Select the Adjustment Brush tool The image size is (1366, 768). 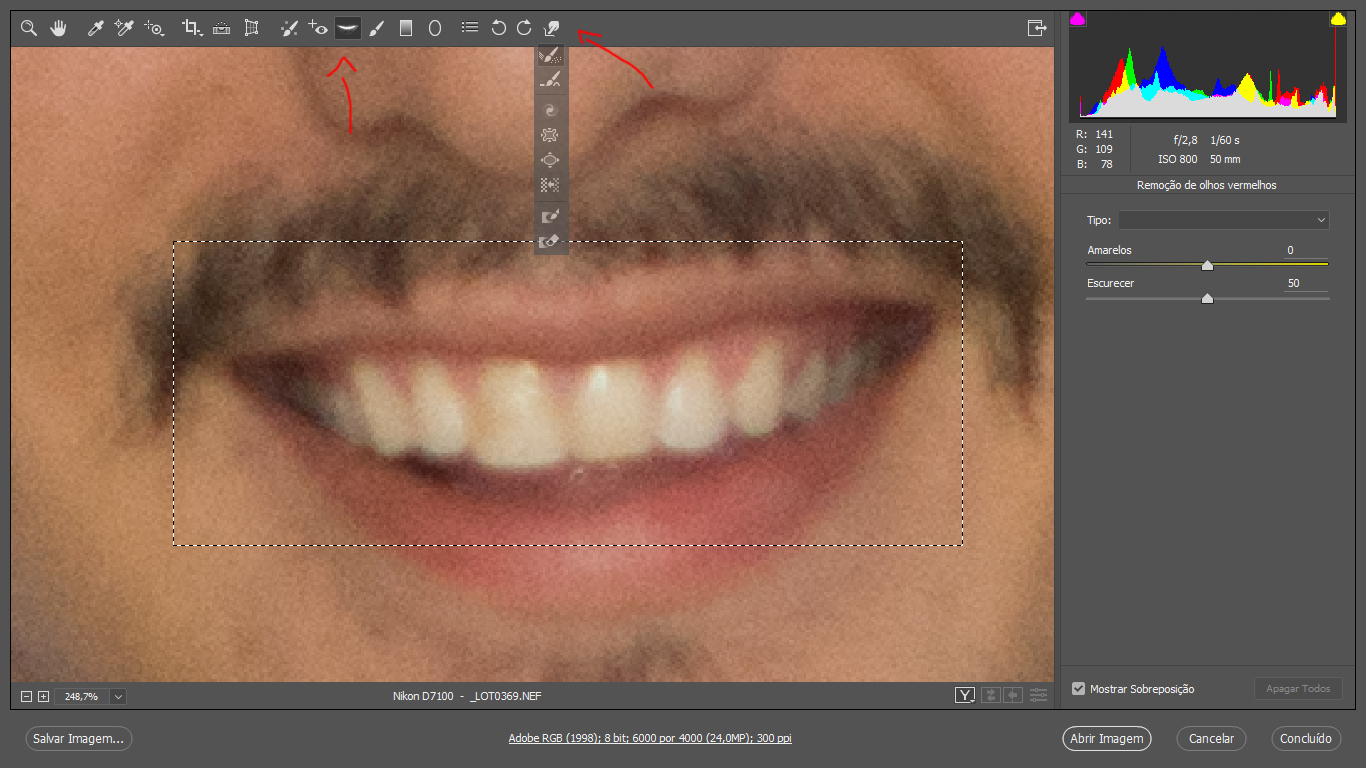click(376, 28)
